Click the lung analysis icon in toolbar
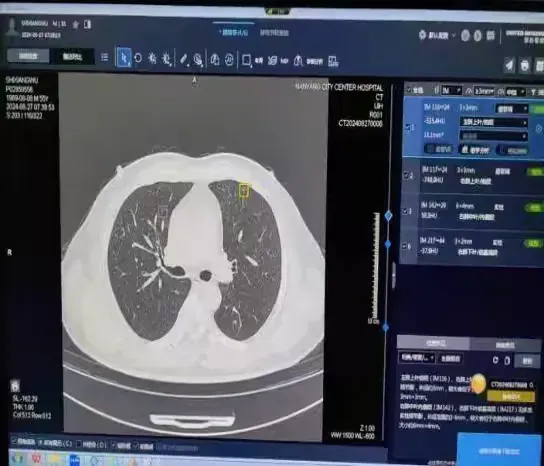 pyautogui.click(x=298, y=61)
